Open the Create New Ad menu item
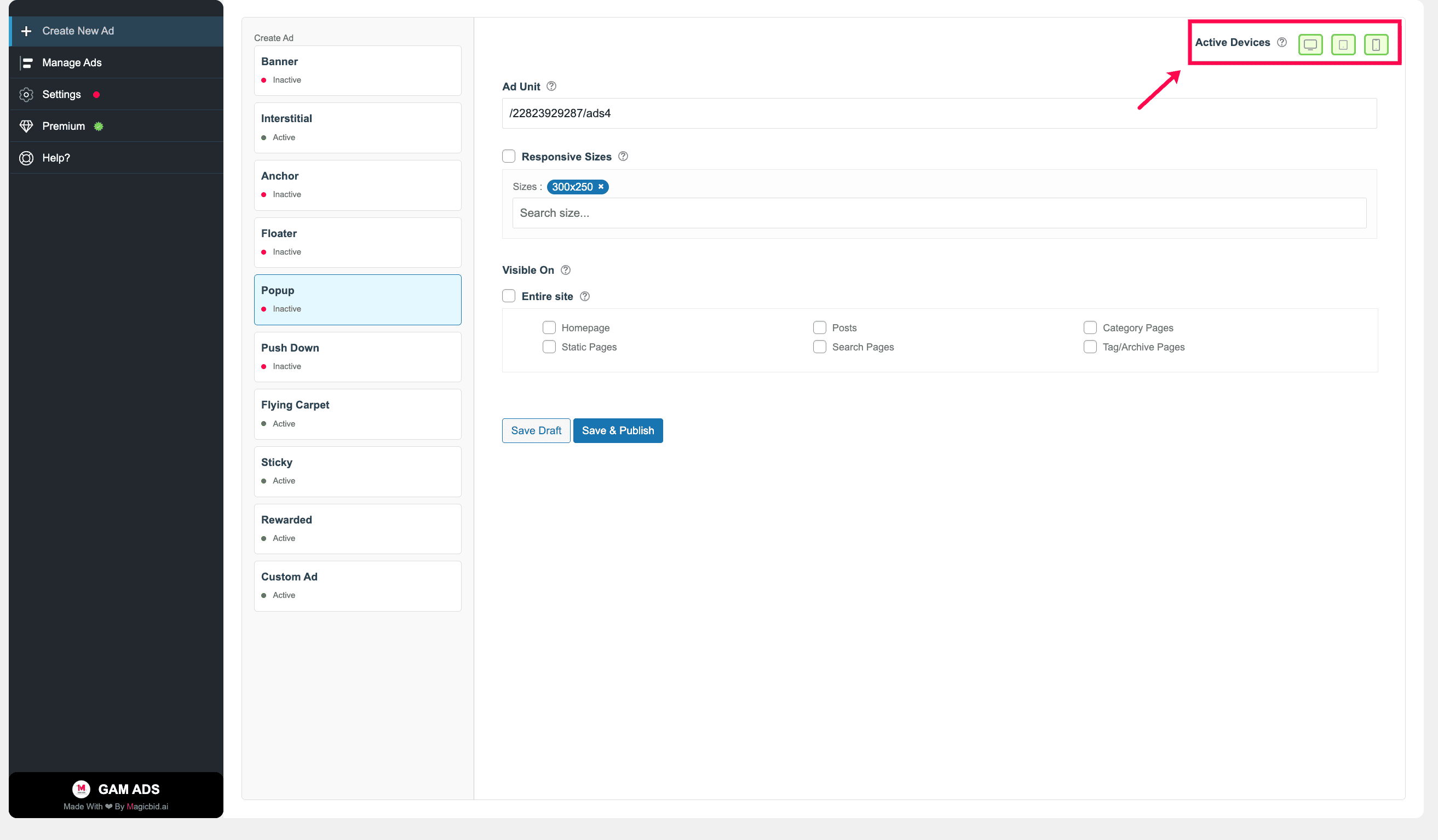 click(117, 31)
